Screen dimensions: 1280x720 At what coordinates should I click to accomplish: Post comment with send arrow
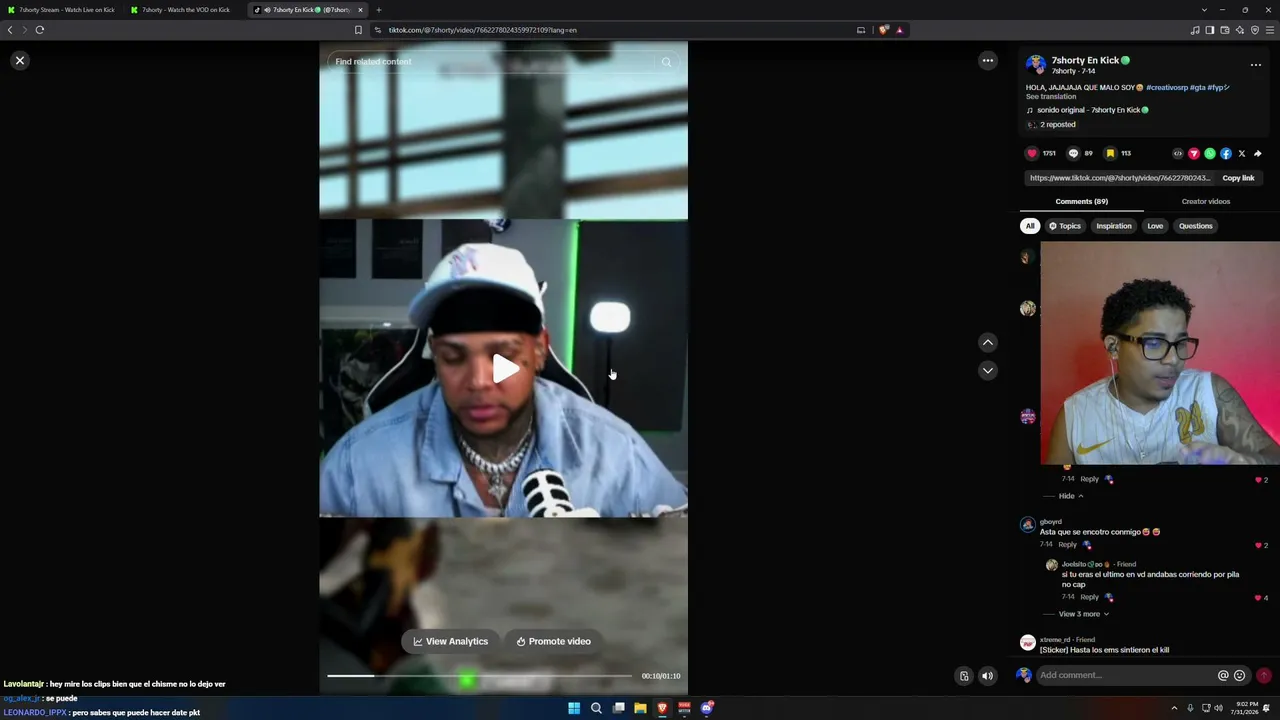1264,675
